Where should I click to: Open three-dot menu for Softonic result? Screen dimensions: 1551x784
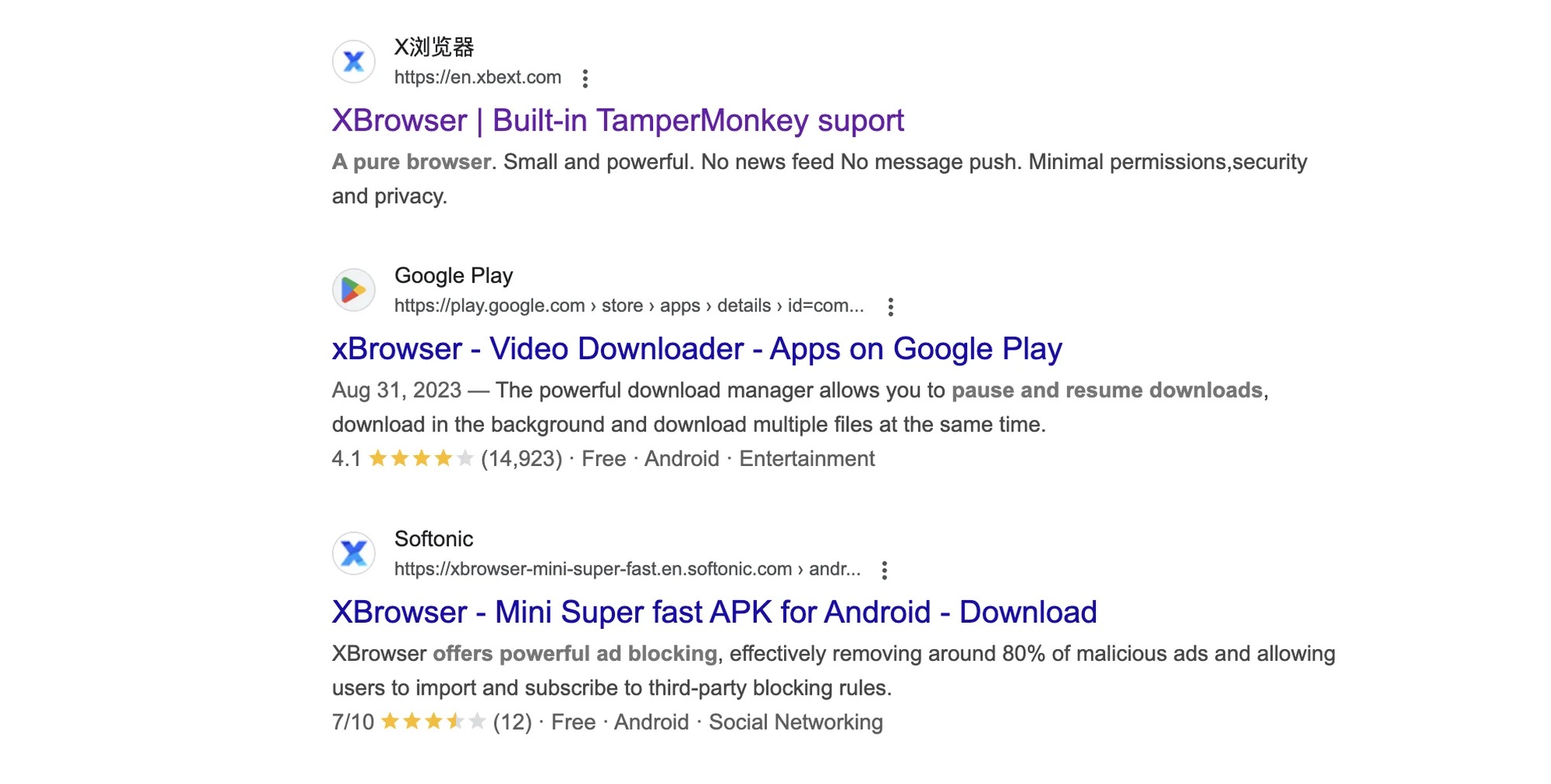(x=884, y=571)
